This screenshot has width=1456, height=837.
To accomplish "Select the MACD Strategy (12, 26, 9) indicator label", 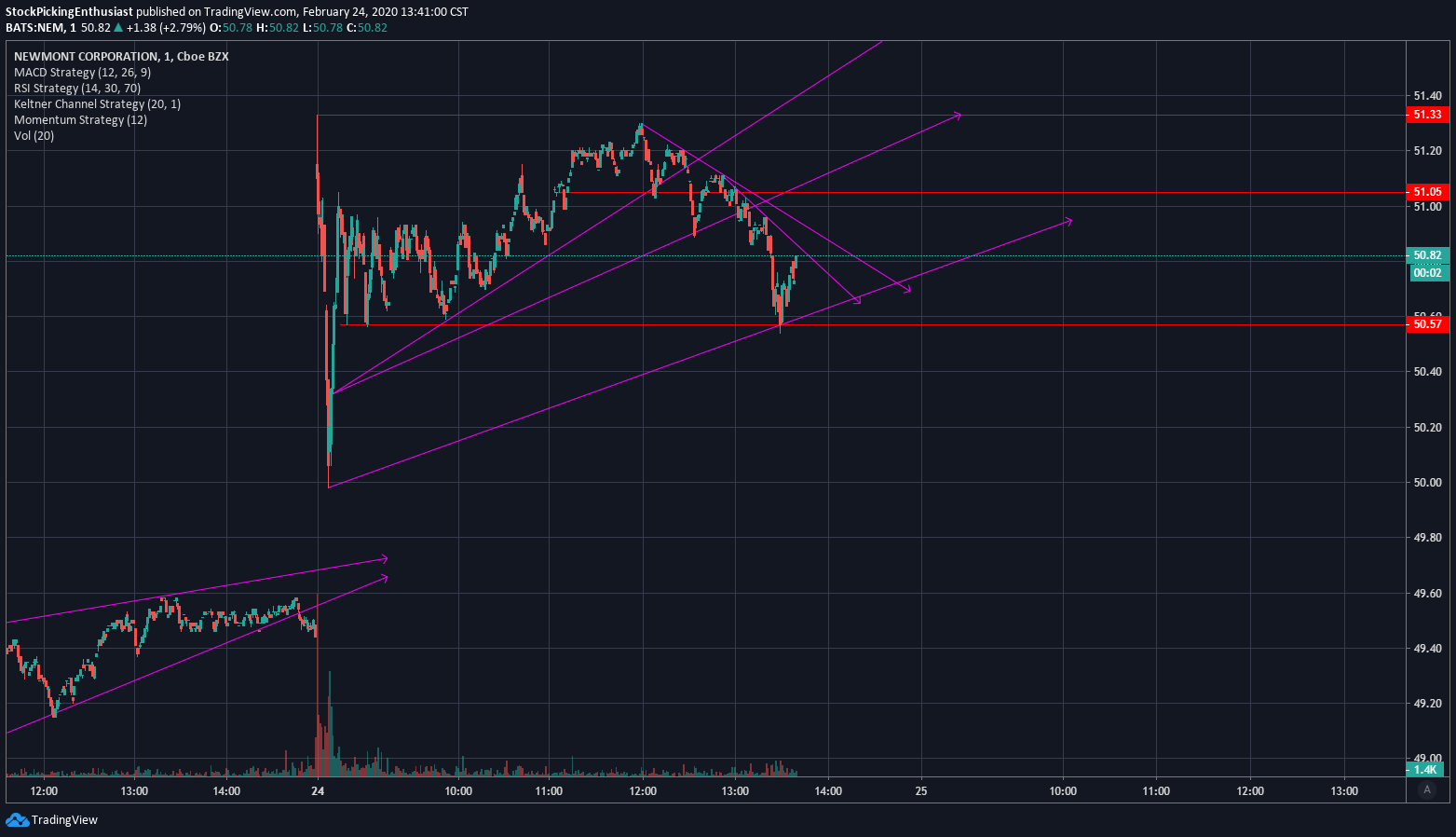I will [82, 72].
